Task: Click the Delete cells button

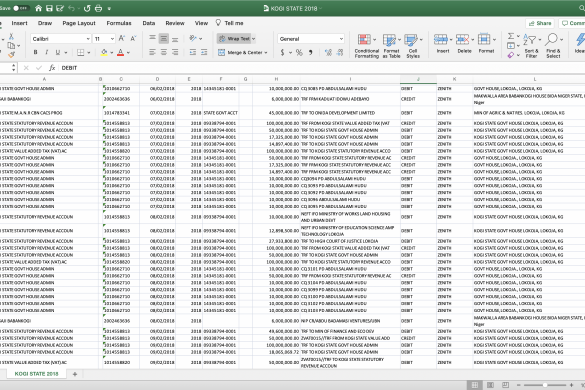Action: pos(464,44)
